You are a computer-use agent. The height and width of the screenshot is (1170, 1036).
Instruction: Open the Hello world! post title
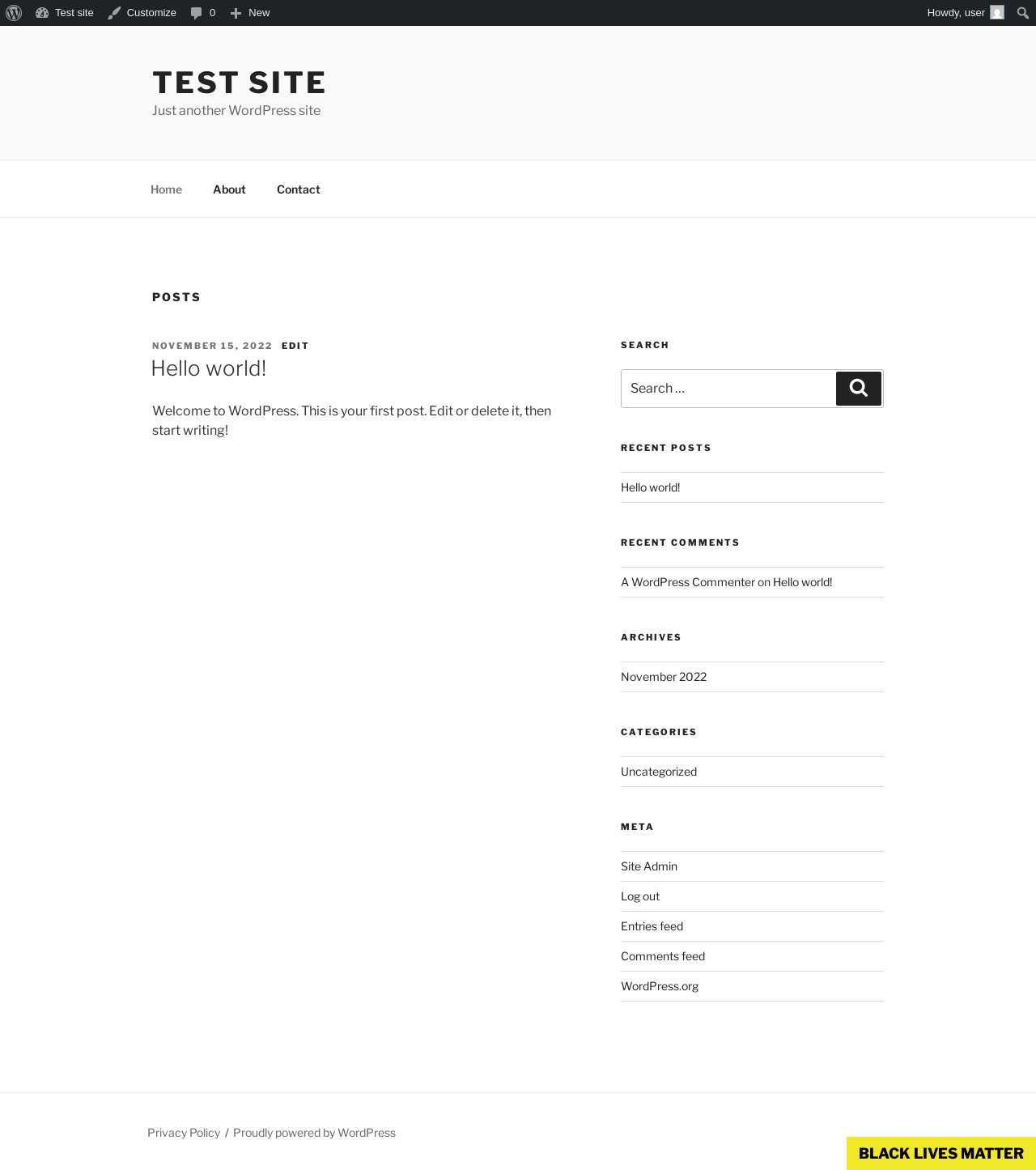(209, 368)
